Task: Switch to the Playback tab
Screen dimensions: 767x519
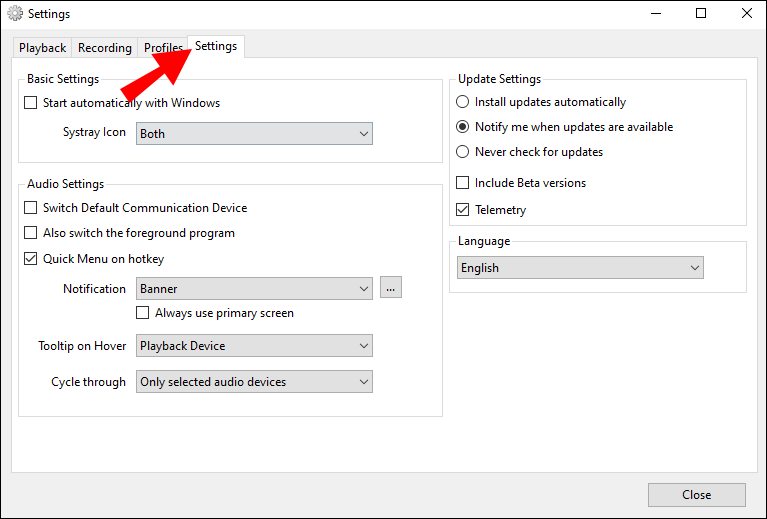Action: click(x=43, y=48)
